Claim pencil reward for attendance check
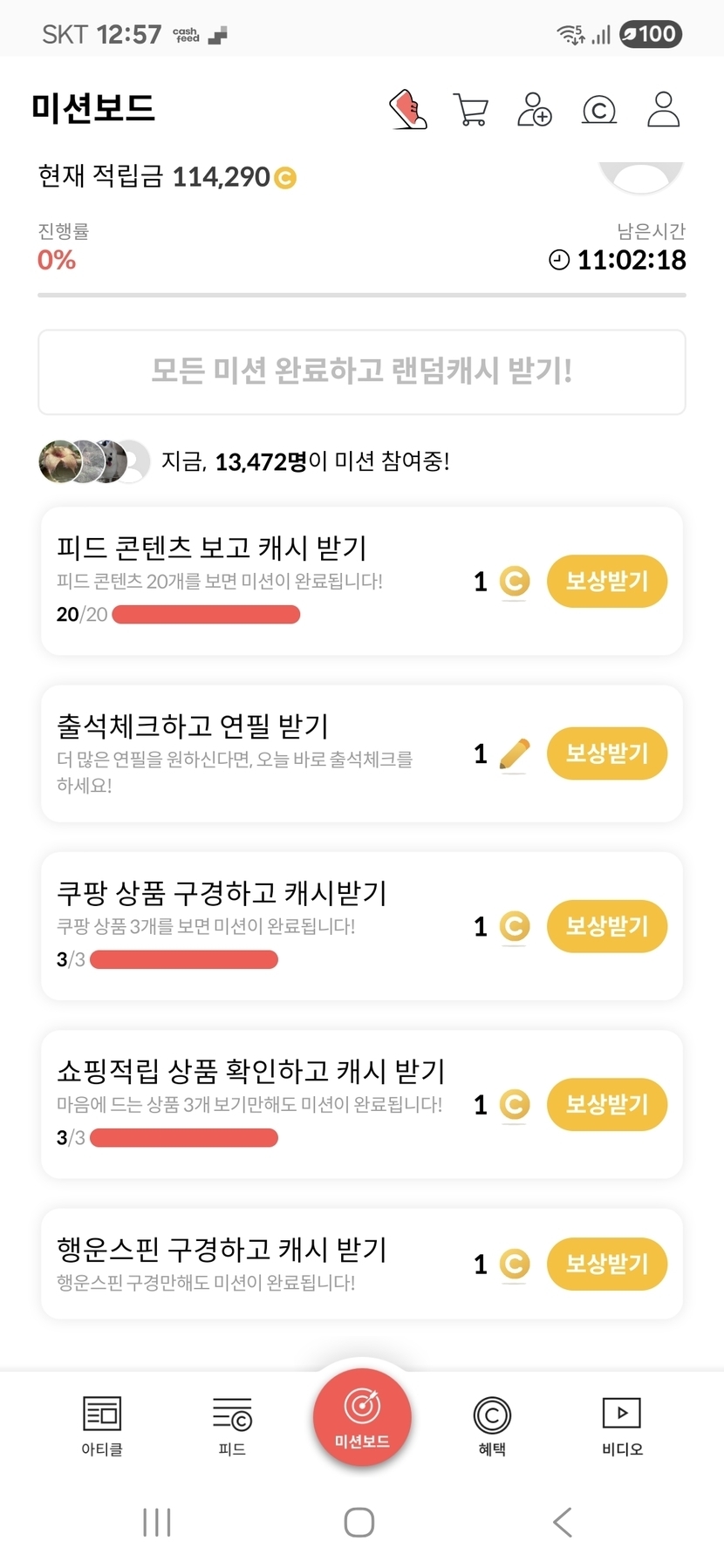Screen dimensions: 724x1568 [x=607, y=753]
